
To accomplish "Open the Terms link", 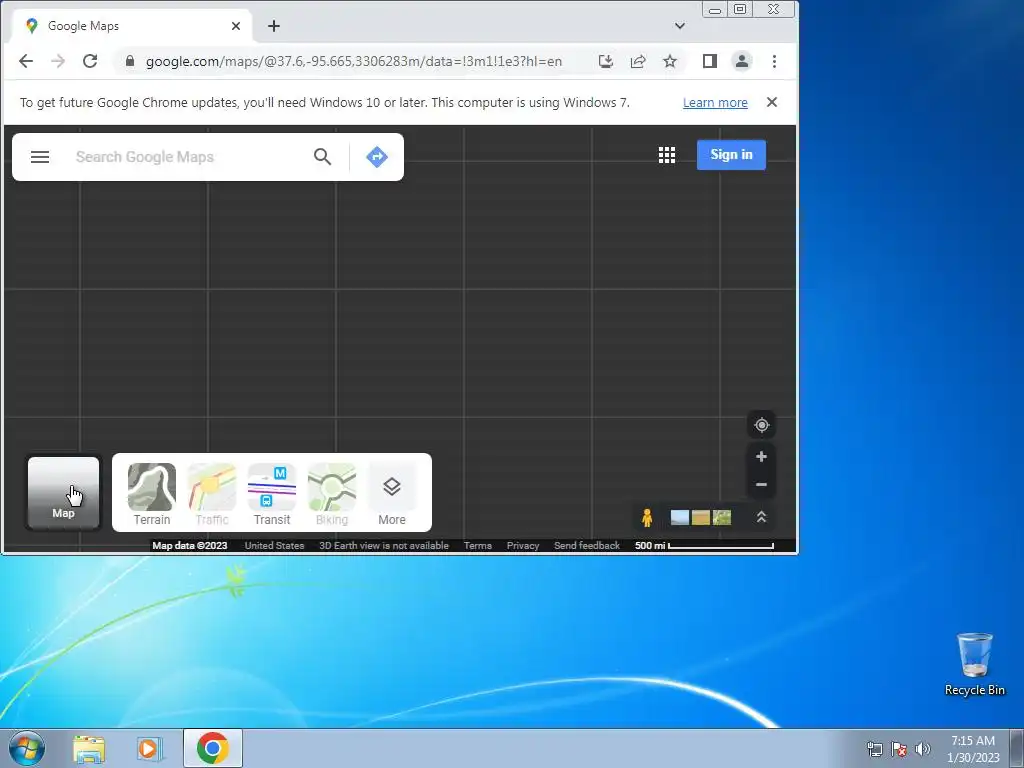I will (477, 545).
